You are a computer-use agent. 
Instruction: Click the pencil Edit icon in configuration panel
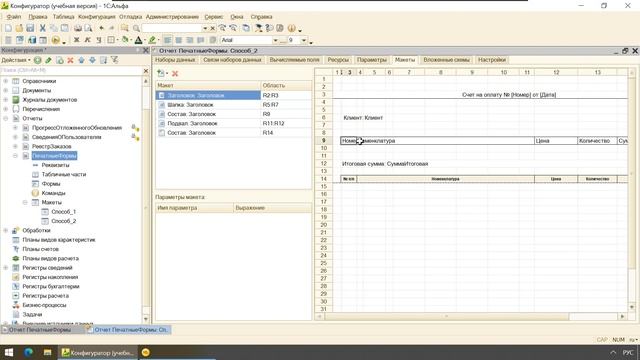click(x=48, y=60)
